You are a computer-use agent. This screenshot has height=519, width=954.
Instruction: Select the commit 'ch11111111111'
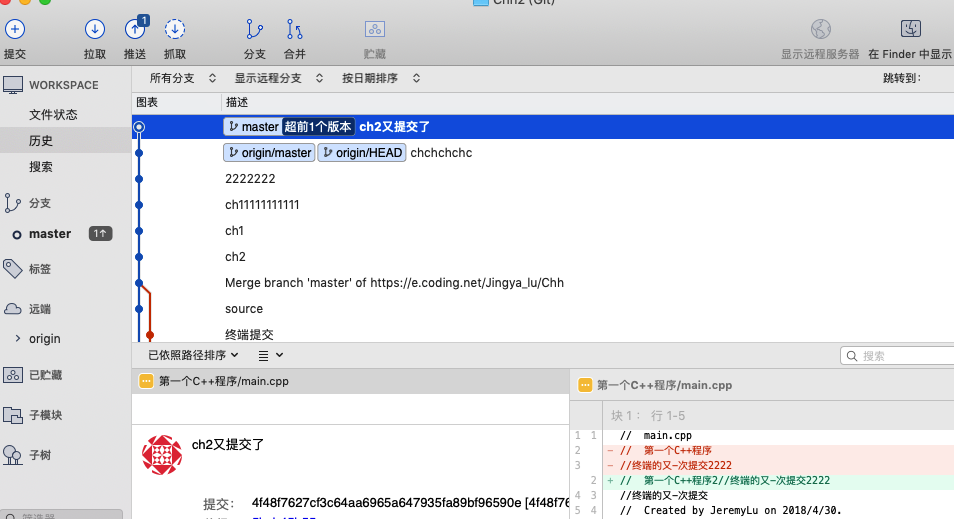coord(543,205)
